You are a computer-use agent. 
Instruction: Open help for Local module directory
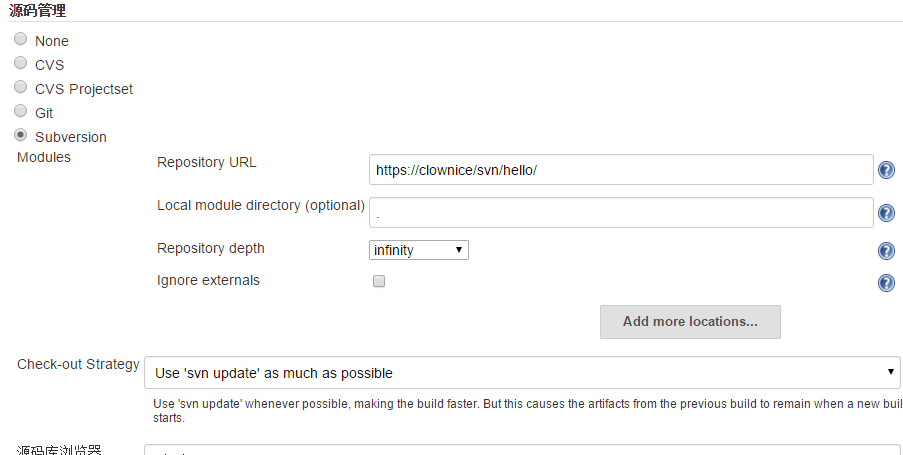[x=886, y=213]
